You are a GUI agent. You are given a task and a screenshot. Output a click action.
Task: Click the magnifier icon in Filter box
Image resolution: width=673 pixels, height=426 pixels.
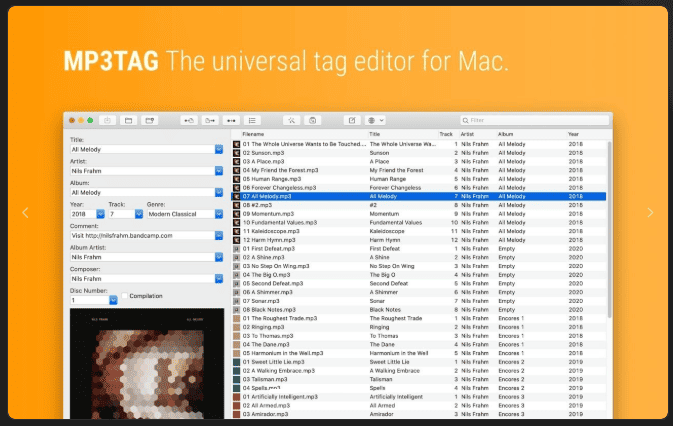tap(465, 121)
